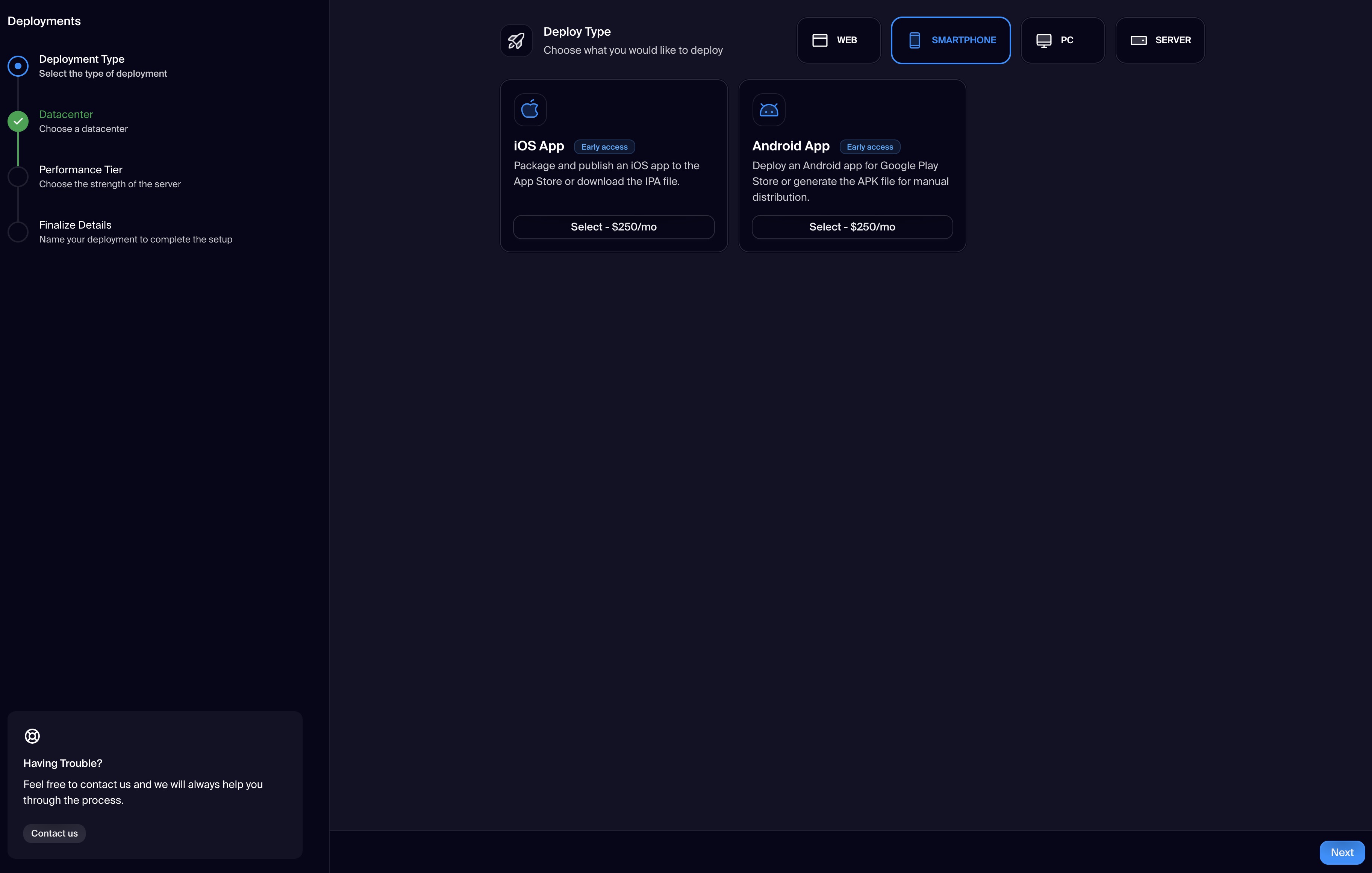Click the Apple logo icon
Viewport: 1372px width, 873px height.
tap(530, 109)
